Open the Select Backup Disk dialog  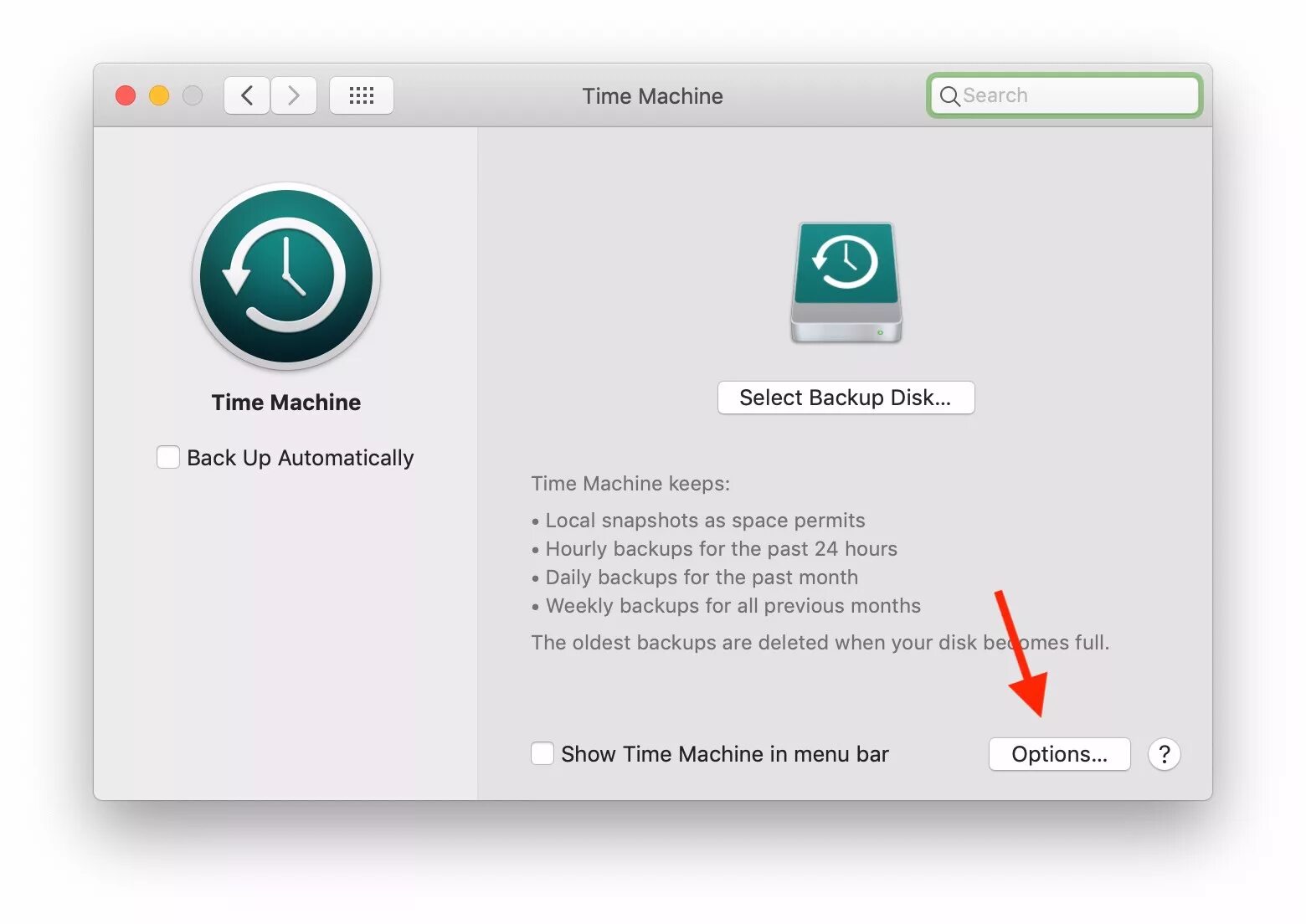pyautogui.click(x=846, y=398)
